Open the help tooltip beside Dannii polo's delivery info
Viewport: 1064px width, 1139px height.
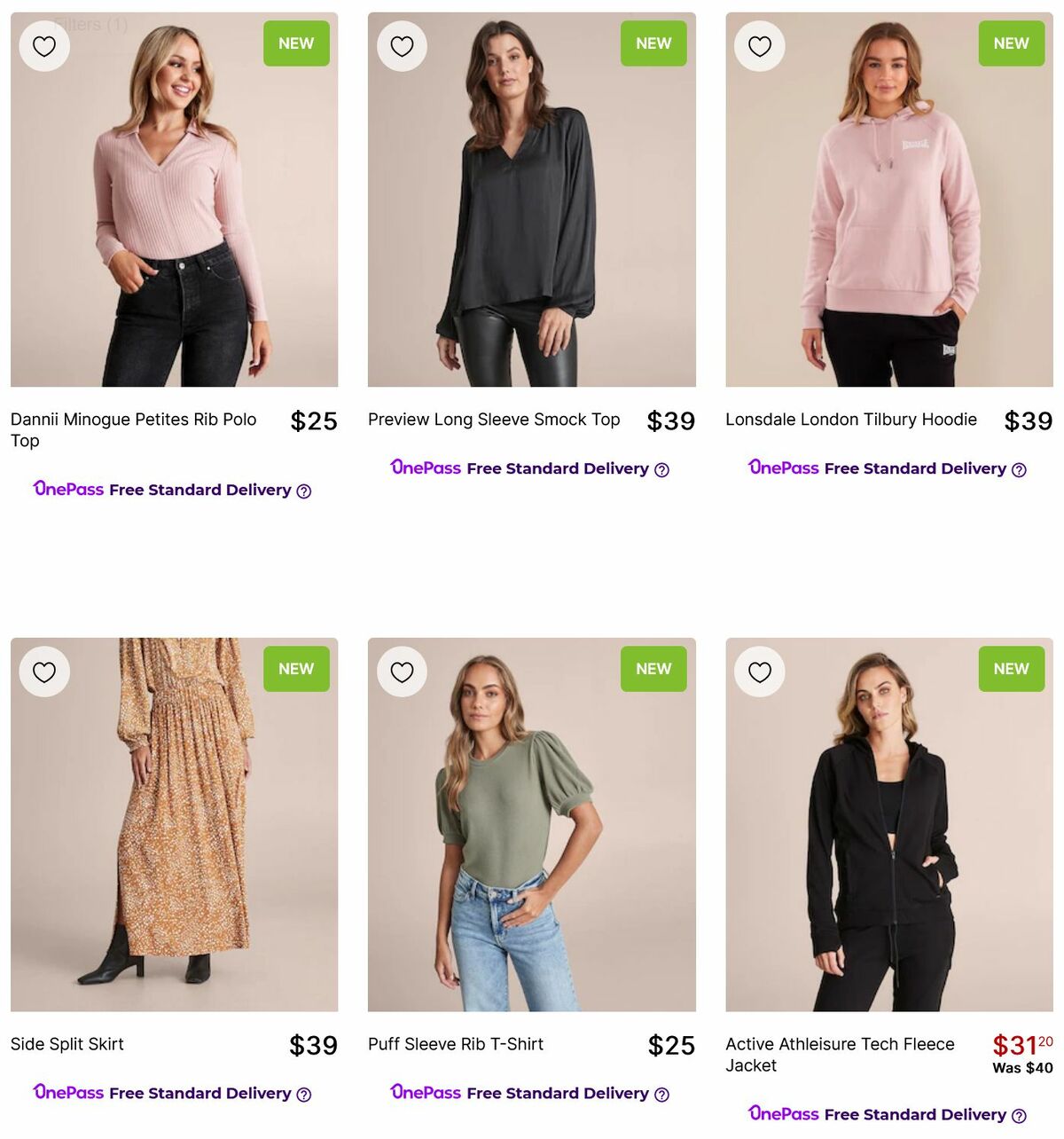coord(304,491)
